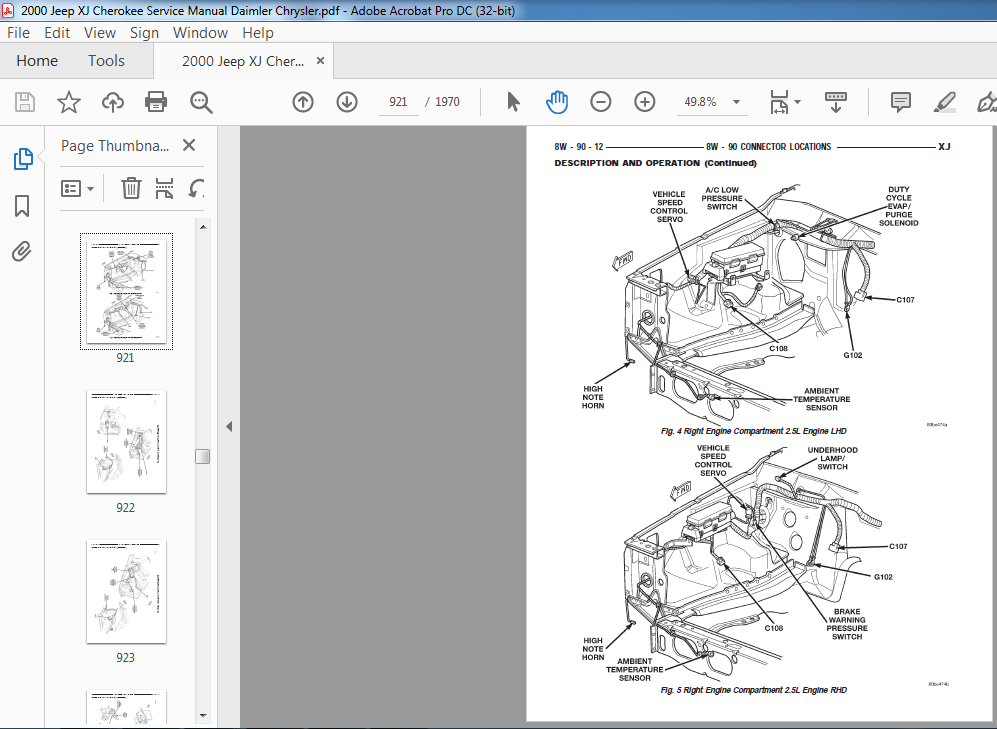
Task: Click the fit page width icon
Action: (x=779, y=102)
